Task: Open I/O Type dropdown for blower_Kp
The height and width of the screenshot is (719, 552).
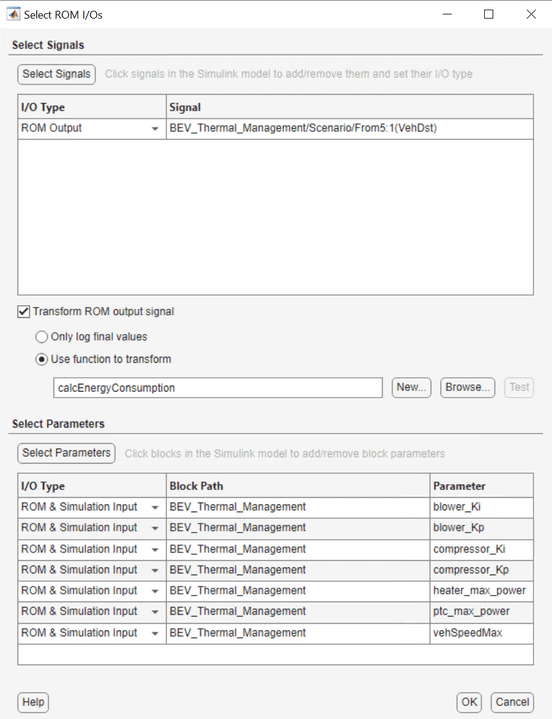Action: click(155, 528)
